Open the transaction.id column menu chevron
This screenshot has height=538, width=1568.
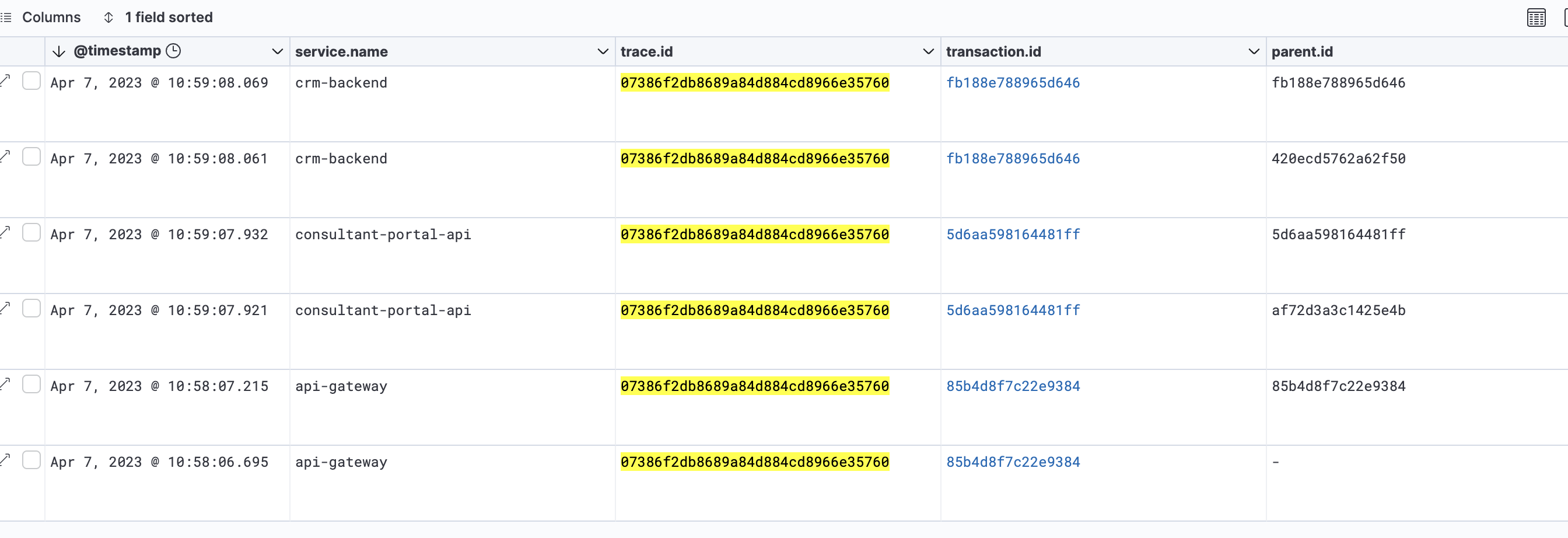[x=1254, y=52]
